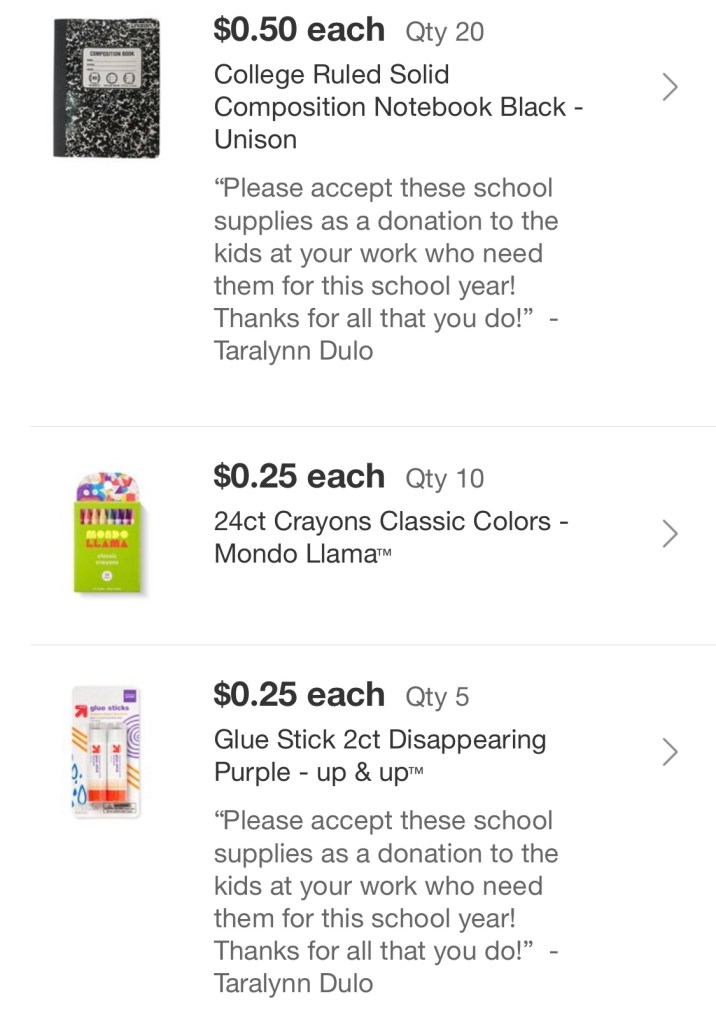Image resolution: width=716 pixels, height=1024 pixels.
Task: Open crayons item details via chevron
Action: coord(670,534)
